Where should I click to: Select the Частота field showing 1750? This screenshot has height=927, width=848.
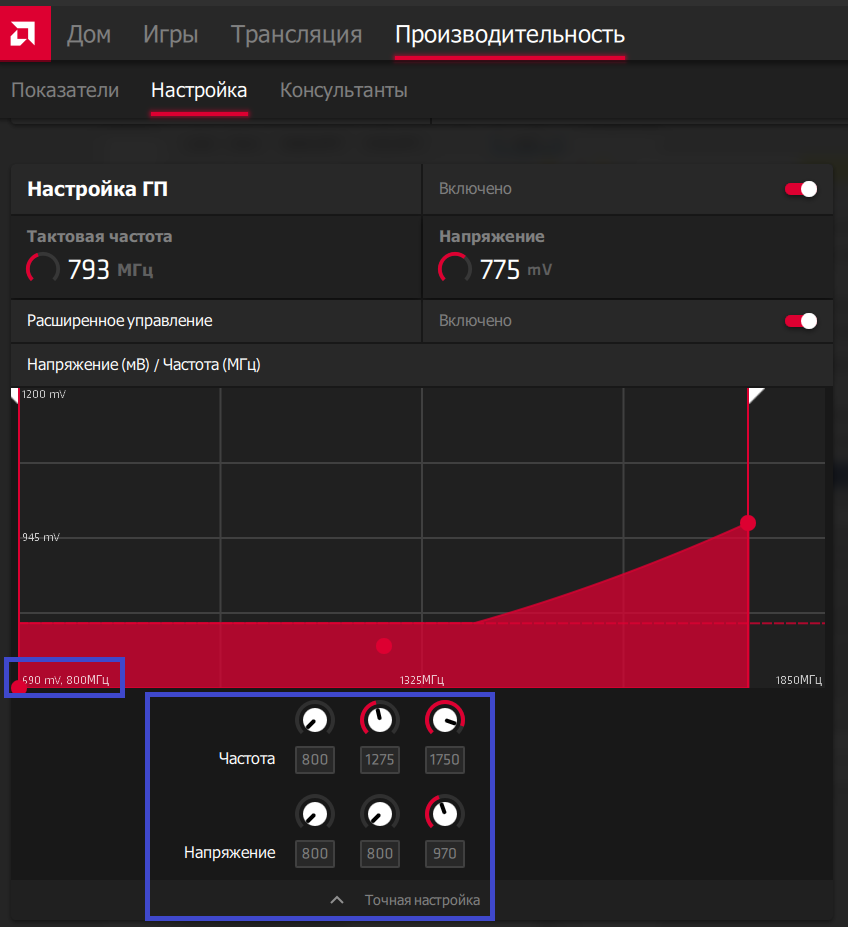445,760
